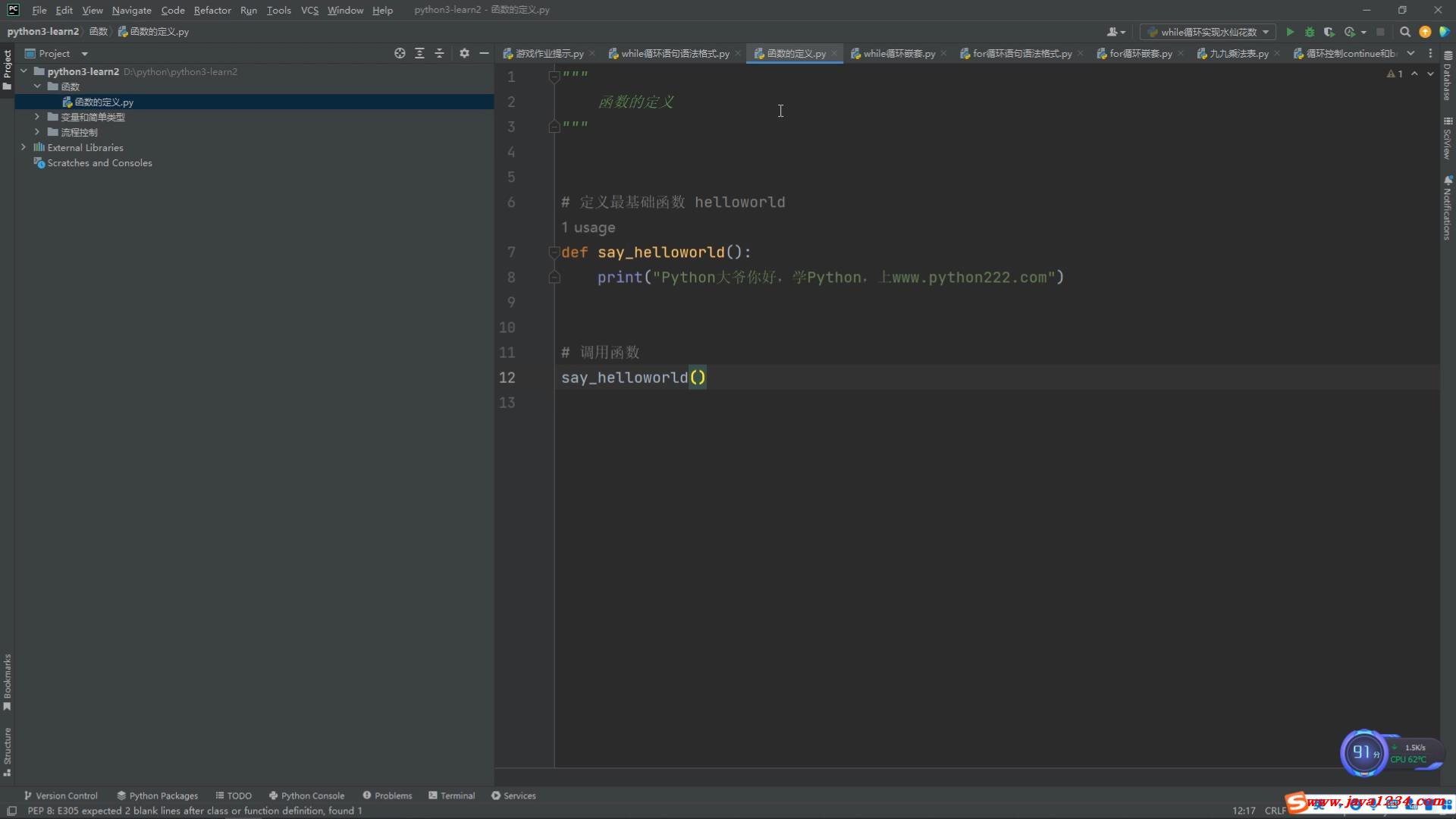Viewport: 1456px width, 819px height.
Task: Toggle the Version Control tool window
Action: point(61,795)
